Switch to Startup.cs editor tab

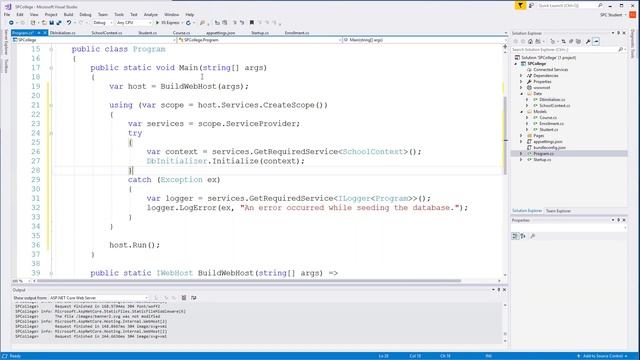(260, 33)
